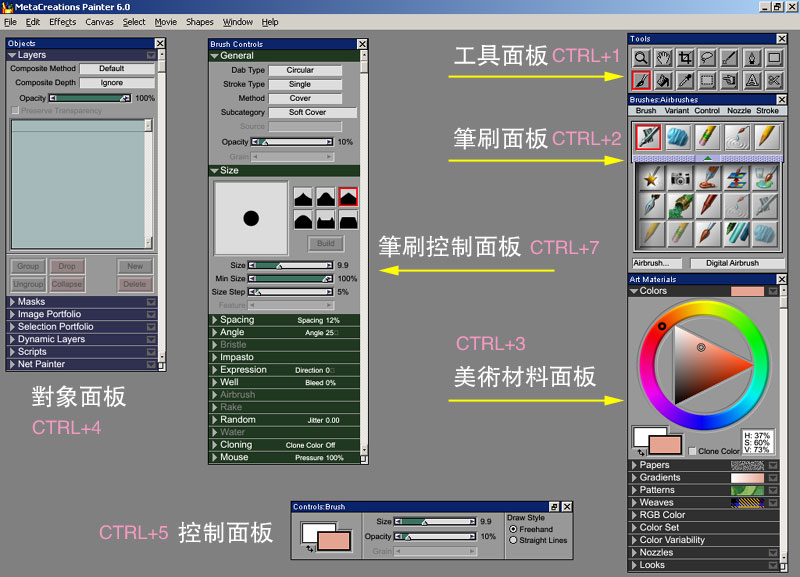Select the Paint Bucket tool
The width and height of the screenshot is (800, 577).
(663, 80)
